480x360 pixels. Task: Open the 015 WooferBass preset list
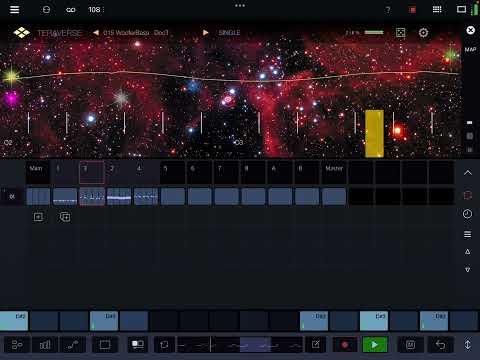136,33
